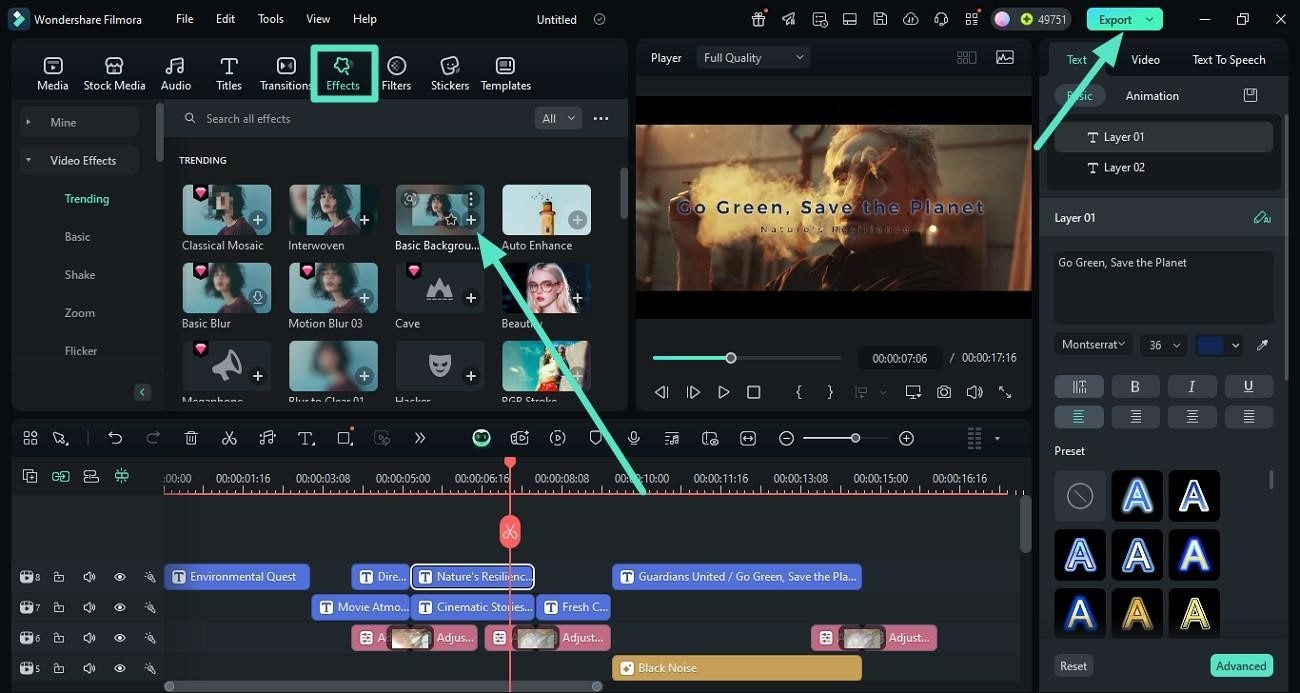The image size is (1300, 693).
Task: Open the Transitions panel
Action: coord(286,74)
